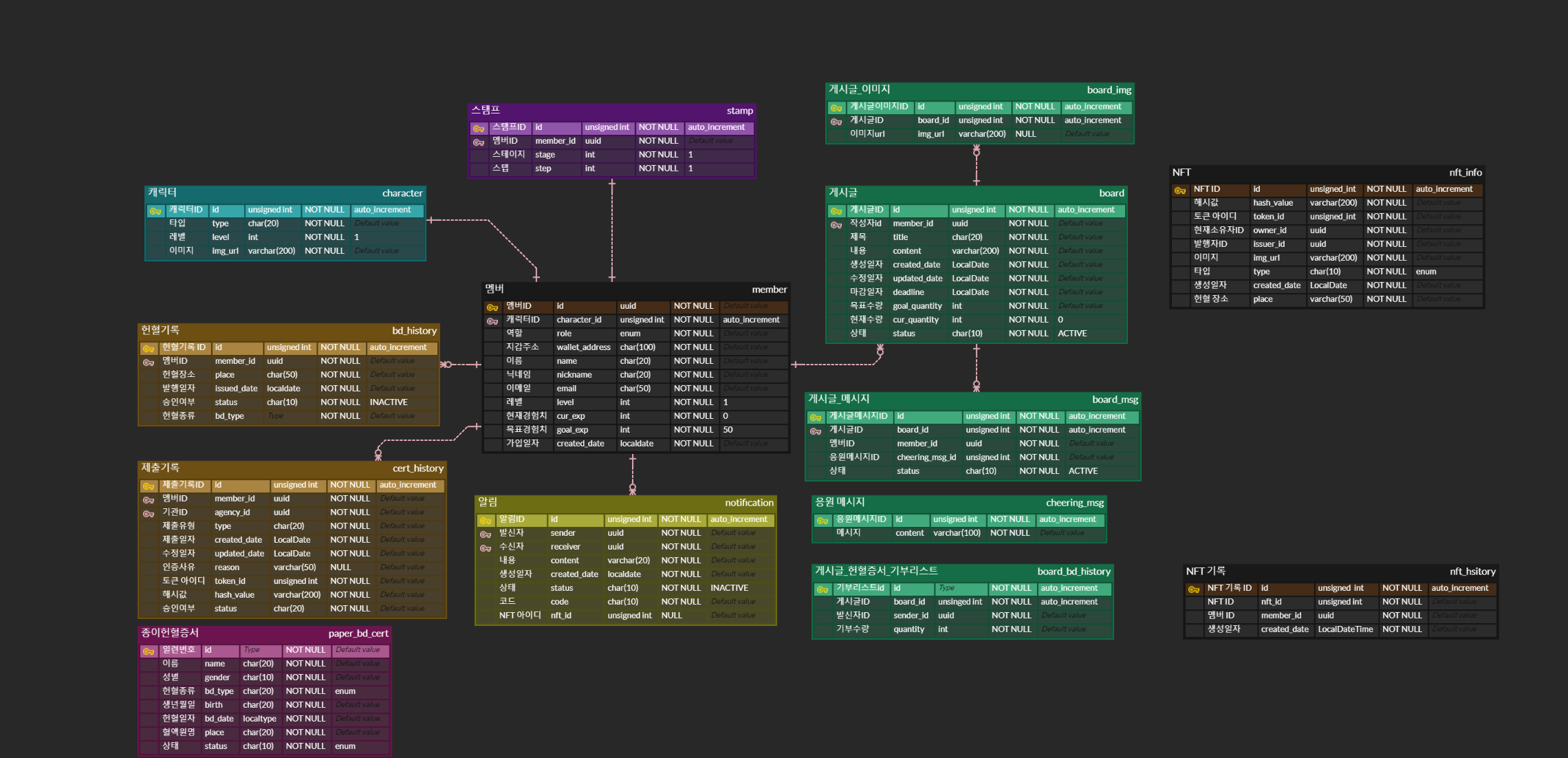Click the board_id foreign key icon in board_msg
This screenshot has width=1568, height=758.
[815, 431]
